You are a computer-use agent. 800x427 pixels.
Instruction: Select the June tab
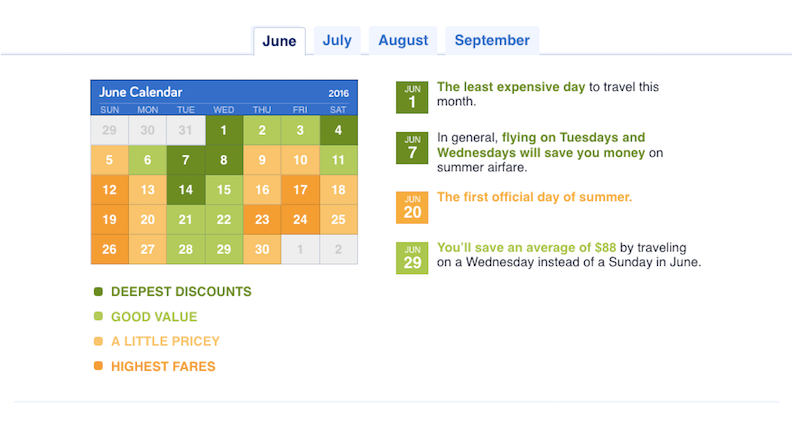tap(279, 41)
